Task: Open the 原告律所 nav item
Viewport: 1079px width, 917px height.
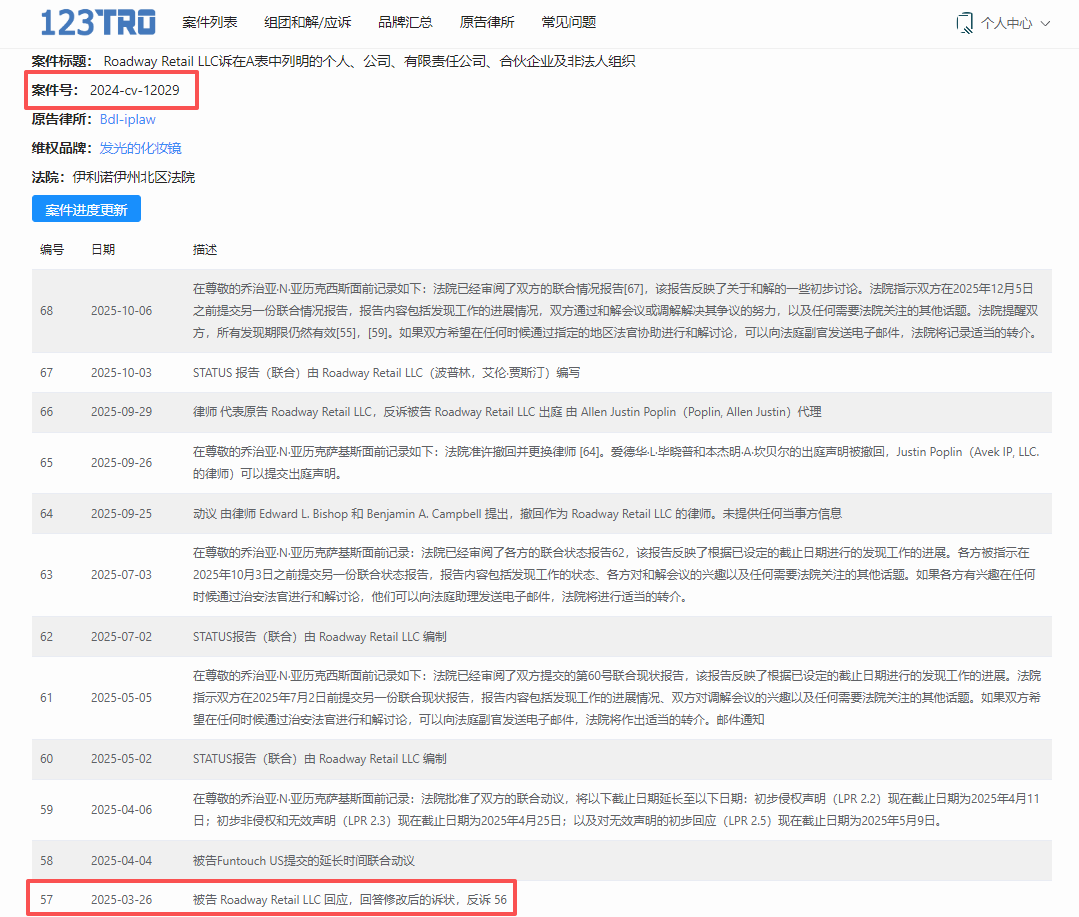Action: coord(487,22)
